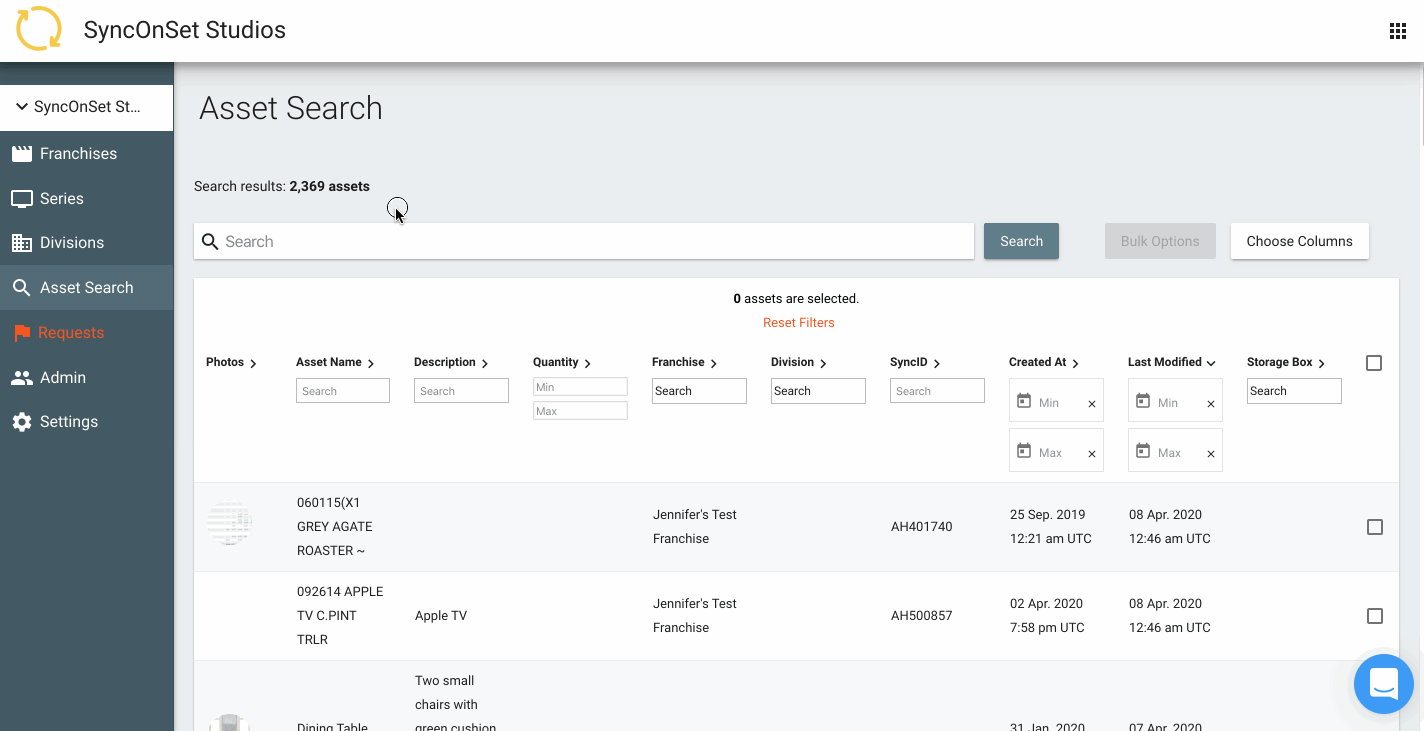Sort by Storage Box column
Viewport: 1424px width, 731px height.
tap(1286, 362)
